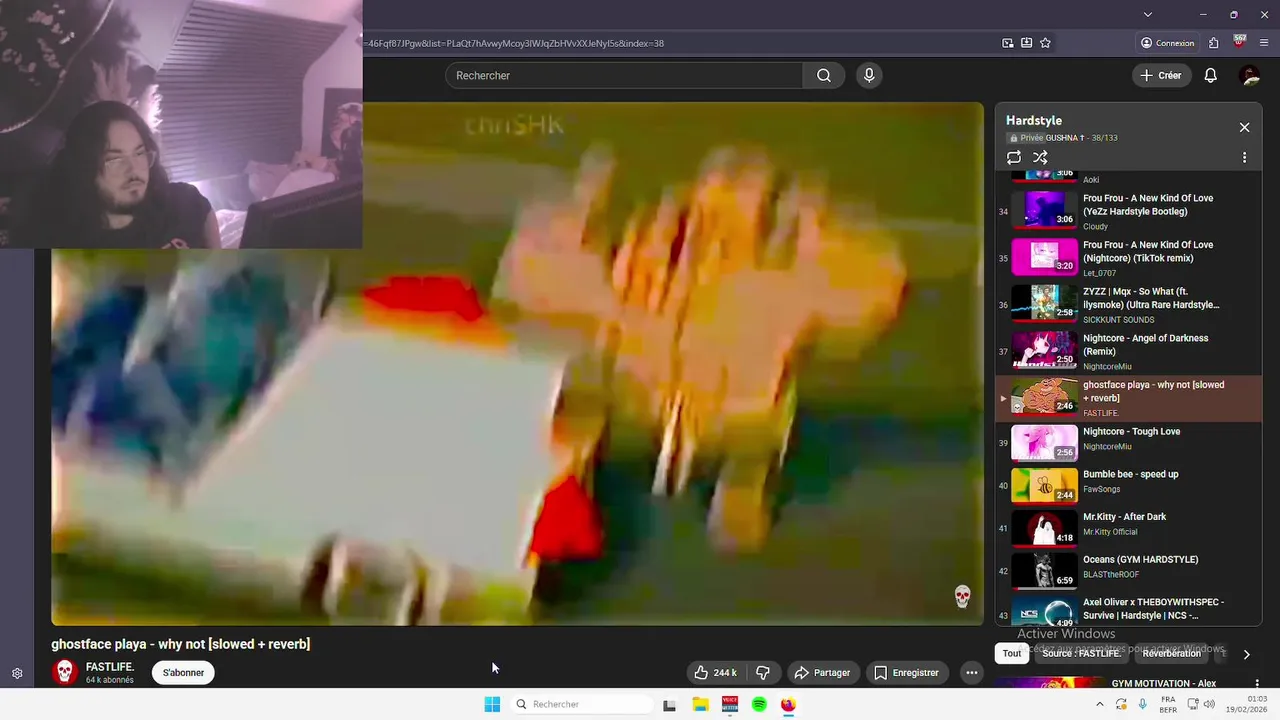Click the skull watermark in the video

[x=962, y=597]
